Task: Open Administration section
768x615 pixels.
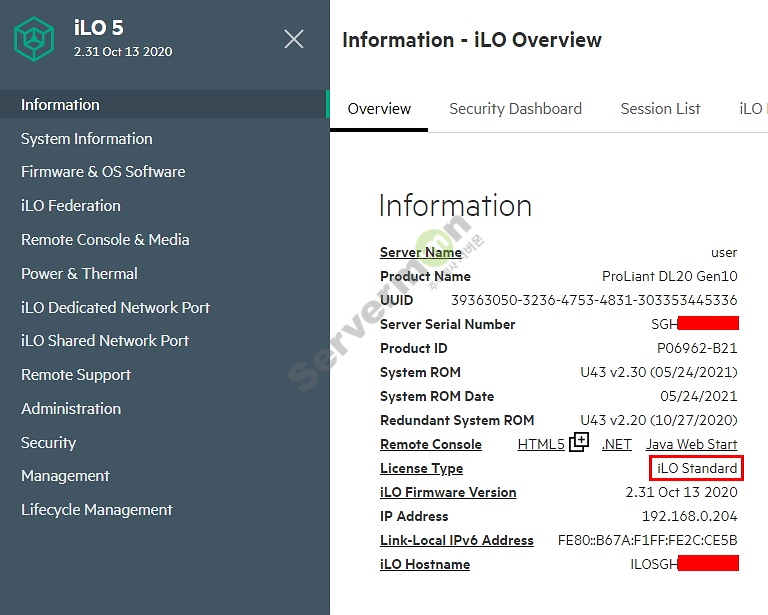Action: coord(71,408)
